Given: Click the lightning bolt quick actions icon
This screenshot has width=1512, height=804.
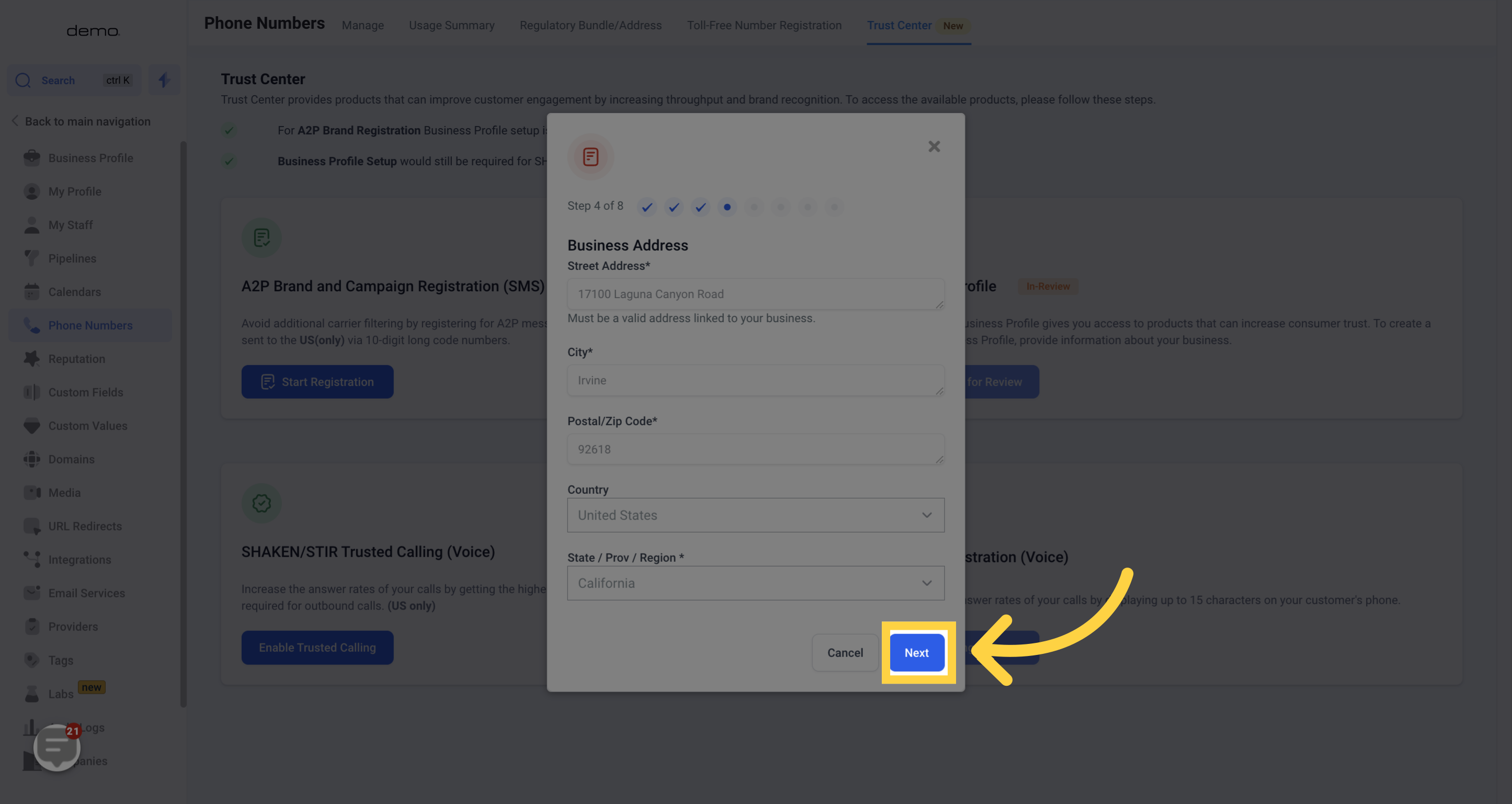Looking at the screenshot, I should click(x=164, y=80).
